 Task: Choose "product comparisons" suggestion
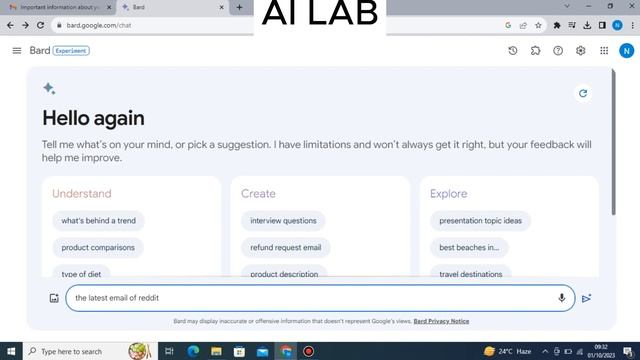pos(98,248)
